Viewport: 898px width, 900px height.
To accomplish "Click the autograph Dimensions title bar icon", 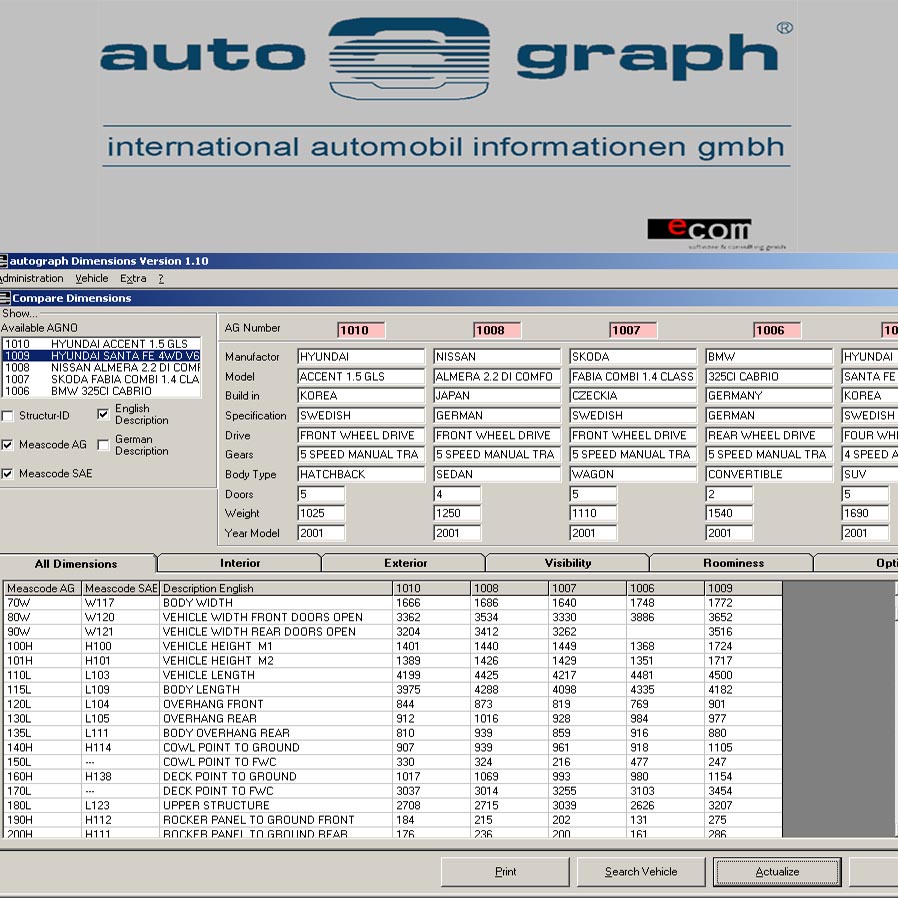I will click(x=3, y=261).
